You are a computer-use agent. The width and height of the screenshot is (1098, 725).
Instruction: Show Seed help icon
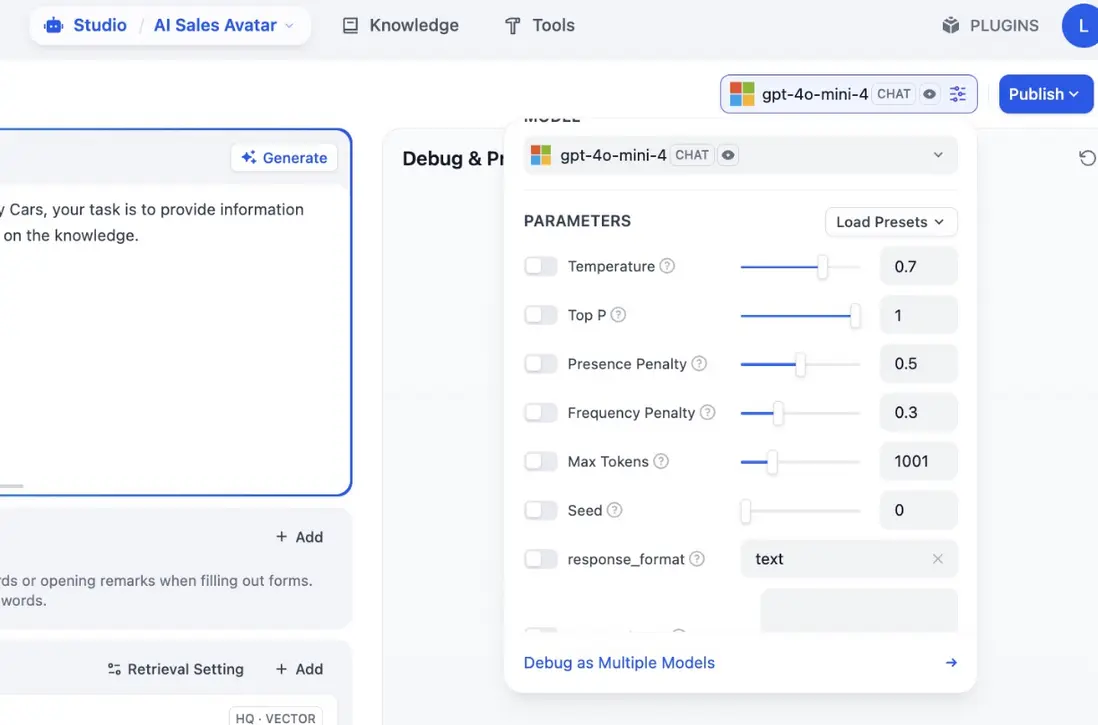(x=614, y=510)
